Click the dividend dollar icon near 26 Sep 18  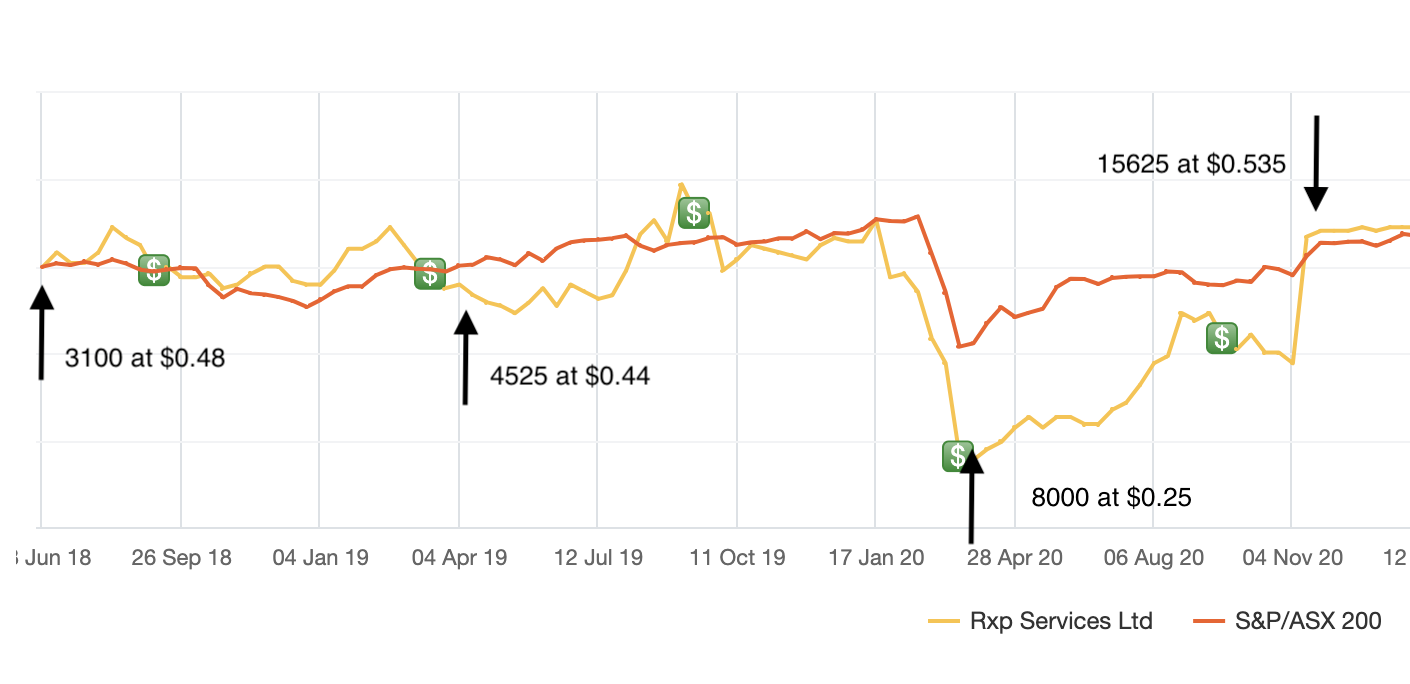point(153,269)
